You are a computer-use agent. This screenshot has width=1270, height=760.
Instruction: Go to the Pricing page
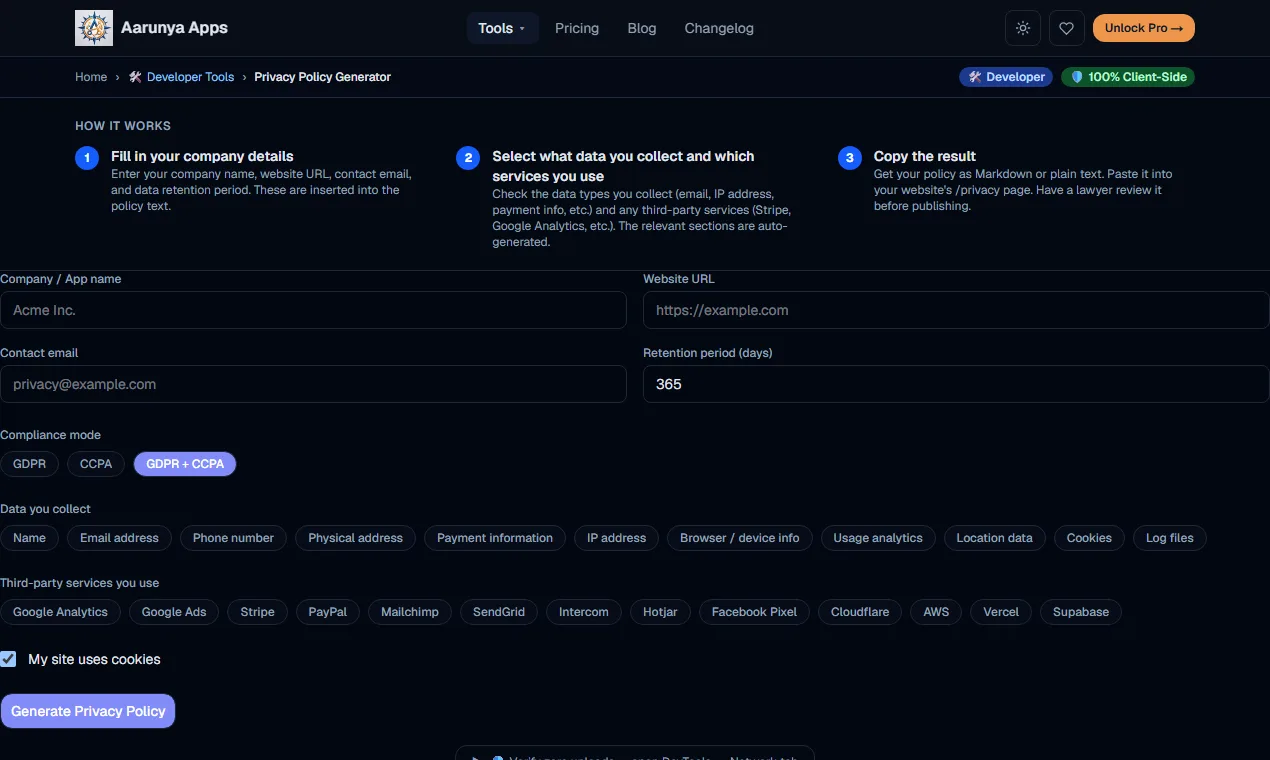tap(577, 28)
